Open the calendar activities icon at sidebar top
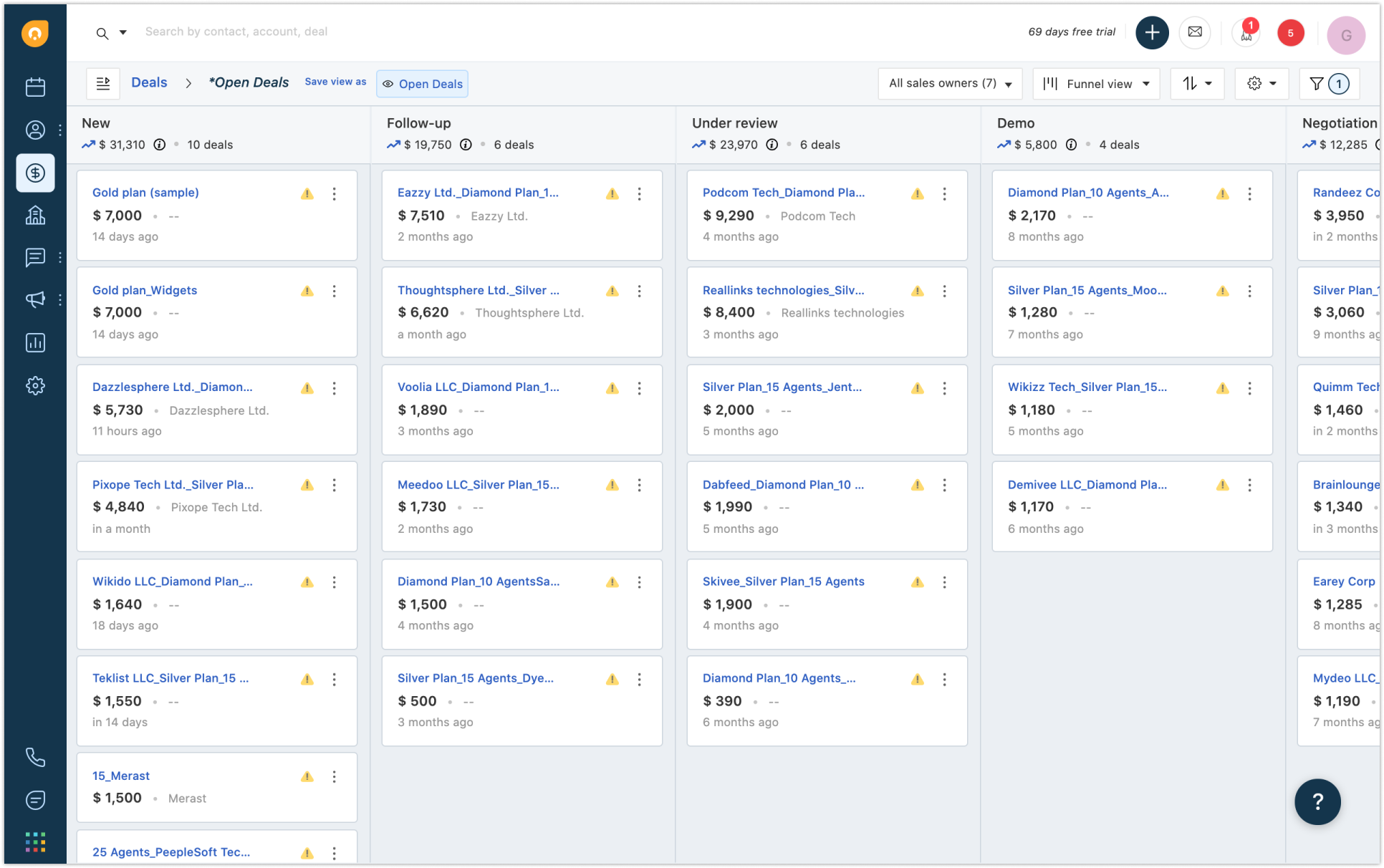This screenshot has height=868, width=1384. click(x=35, y=87)
